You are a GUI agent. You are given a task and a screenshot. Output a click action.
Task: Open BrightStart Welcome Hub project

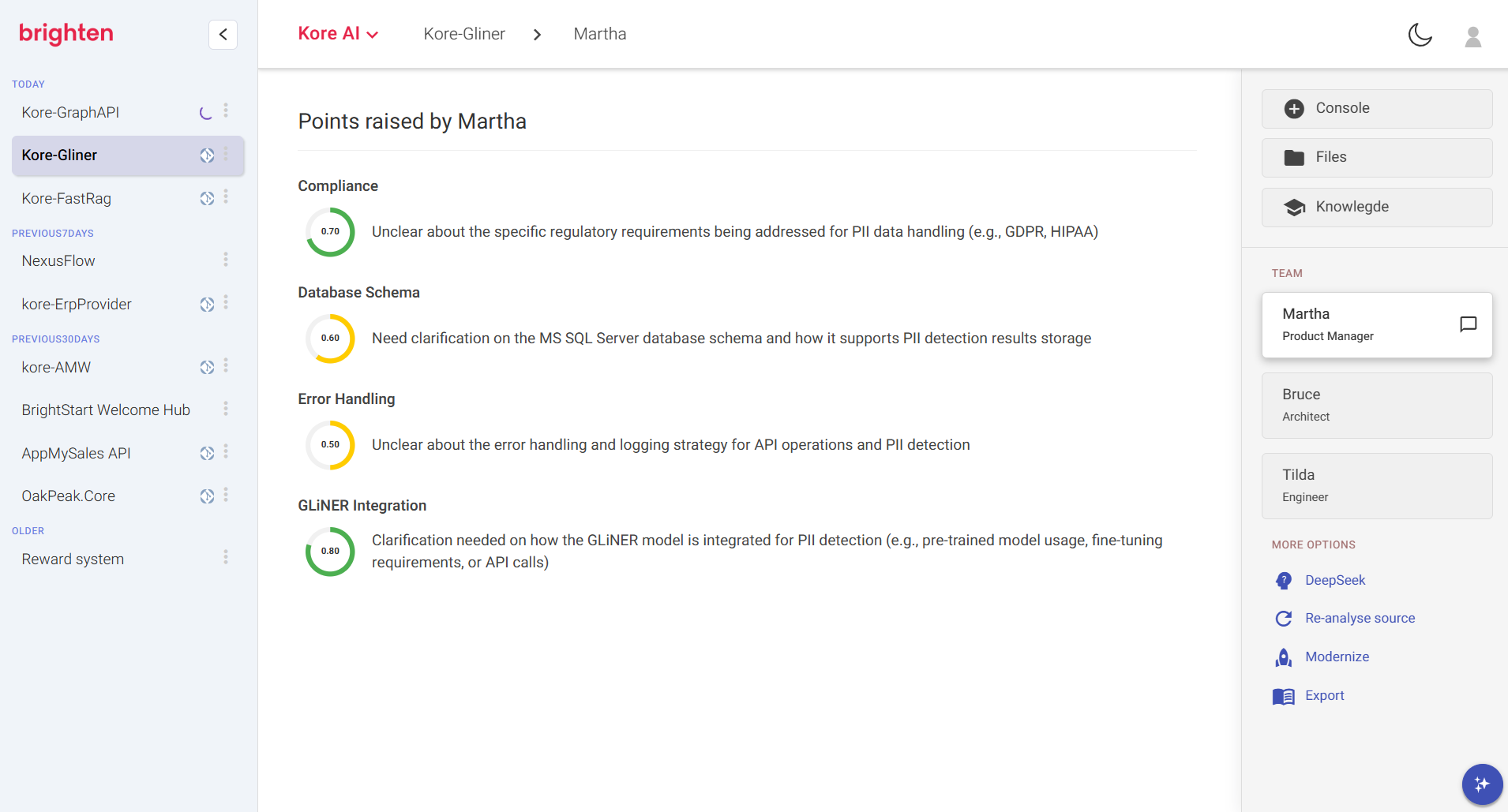[x=106, y=410]
